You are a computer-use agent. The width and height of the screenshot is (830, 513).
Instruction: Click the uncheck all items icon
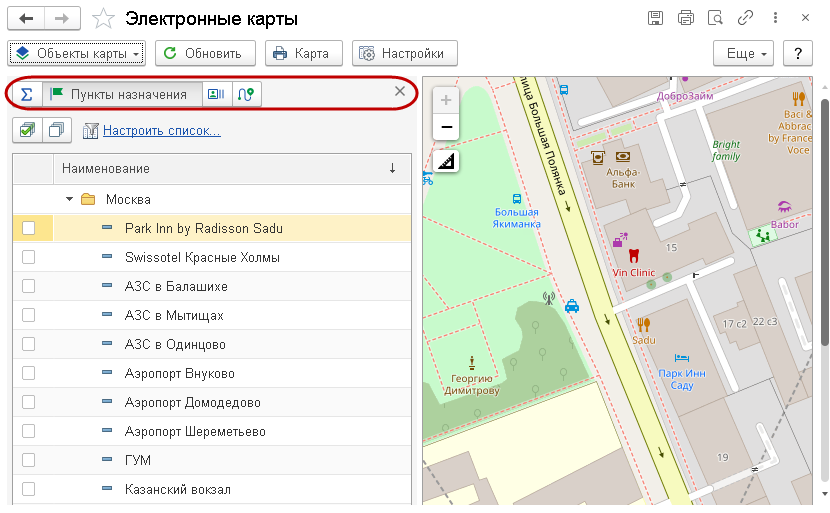(57, 130)
